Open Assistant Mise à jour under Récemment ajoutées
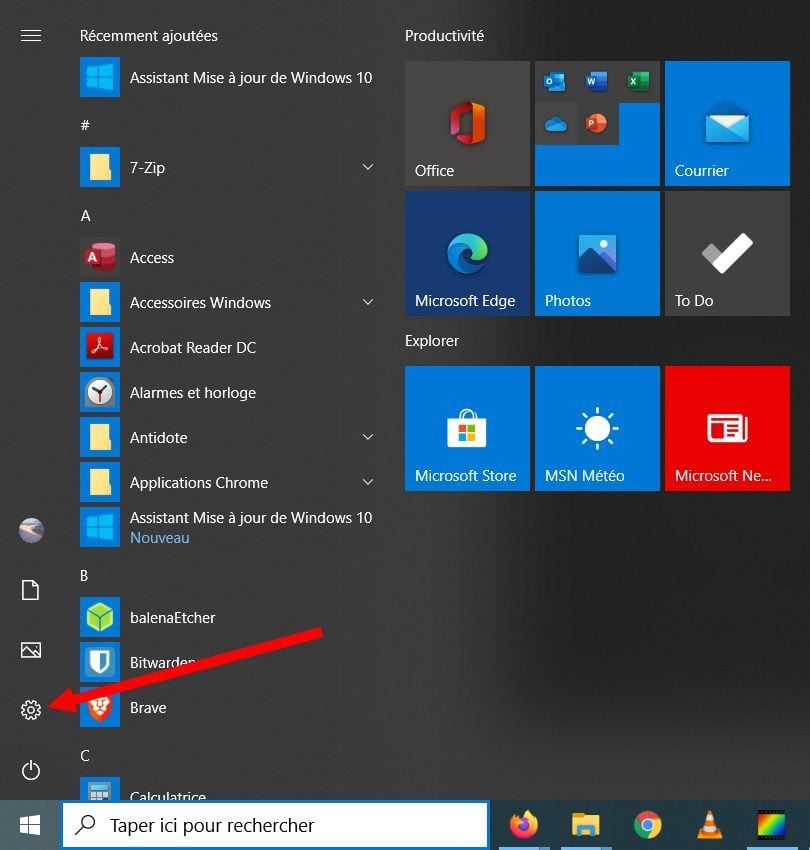The width and height of the screenshot is (810, 850). tap(228, 78)
